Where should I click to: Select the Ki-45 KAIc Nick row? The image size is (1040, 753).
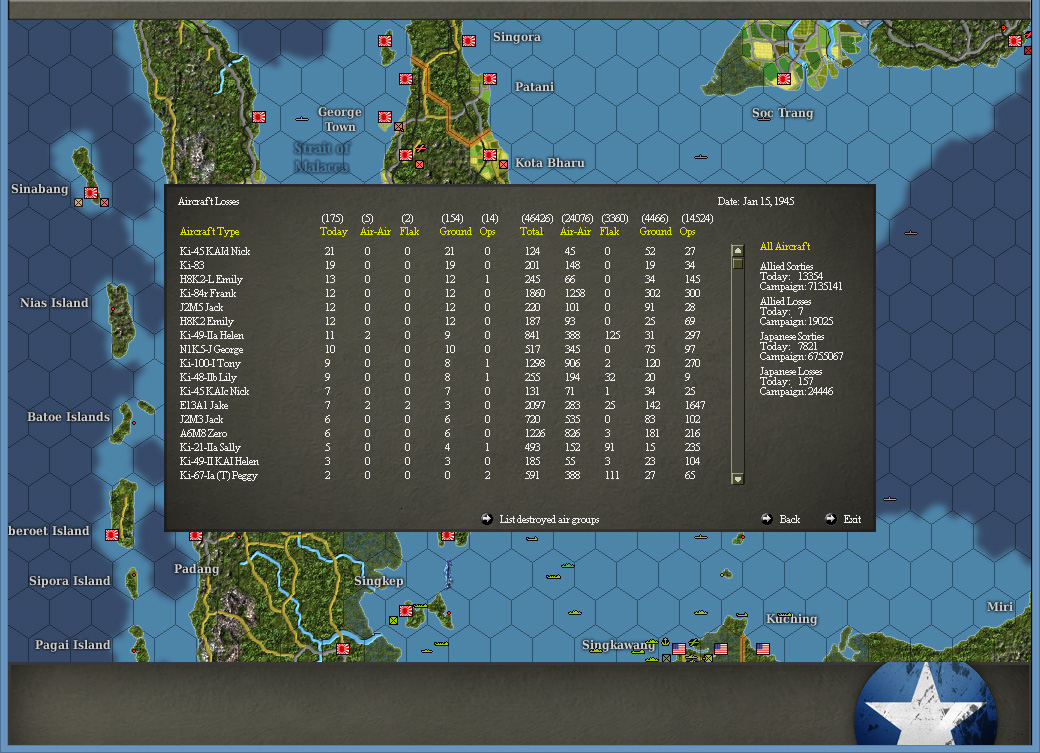click(444, 391)
